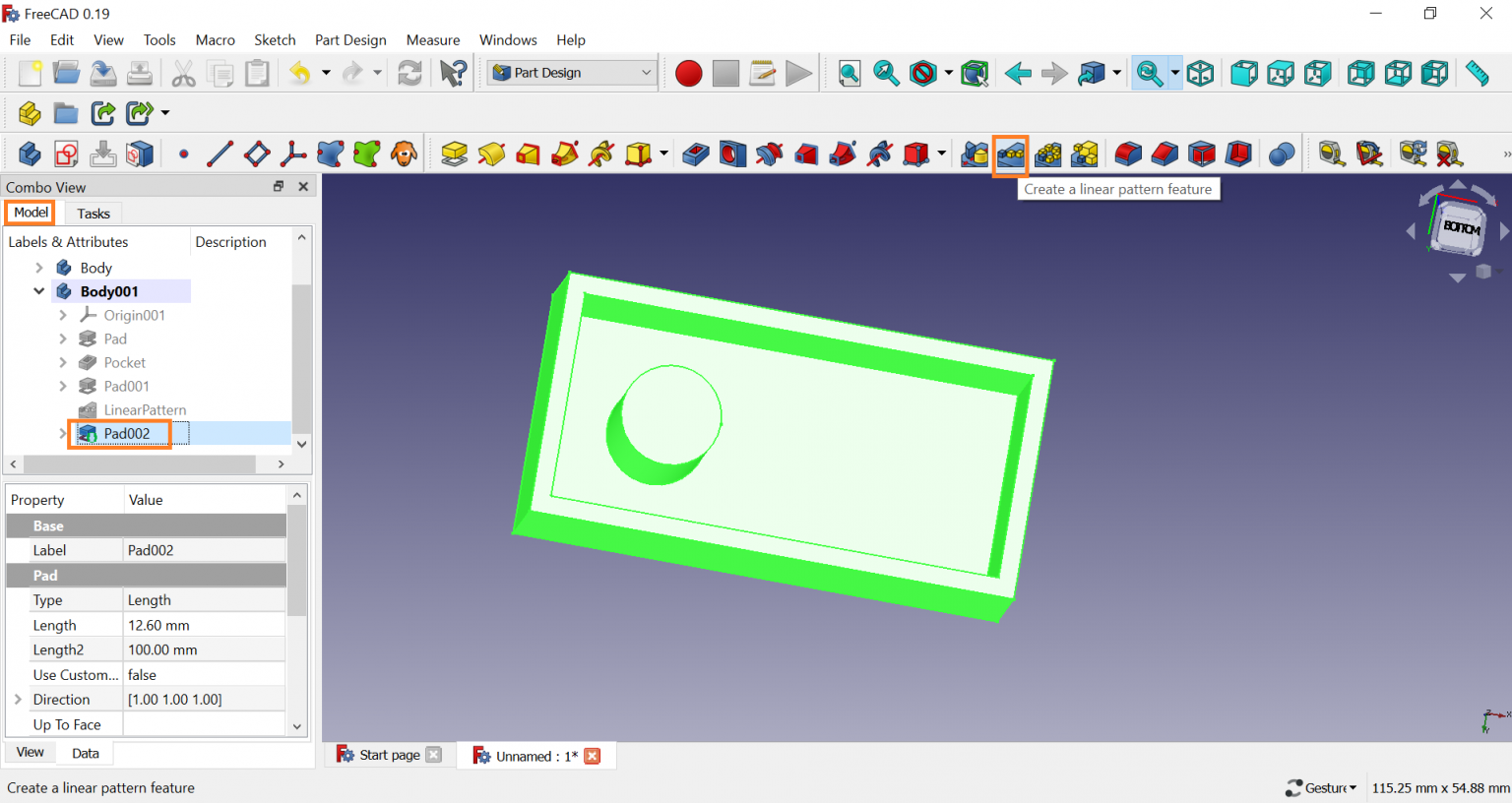Select the Pocket tool icon
Screen dimensions: 1512x803
(696, 154)
